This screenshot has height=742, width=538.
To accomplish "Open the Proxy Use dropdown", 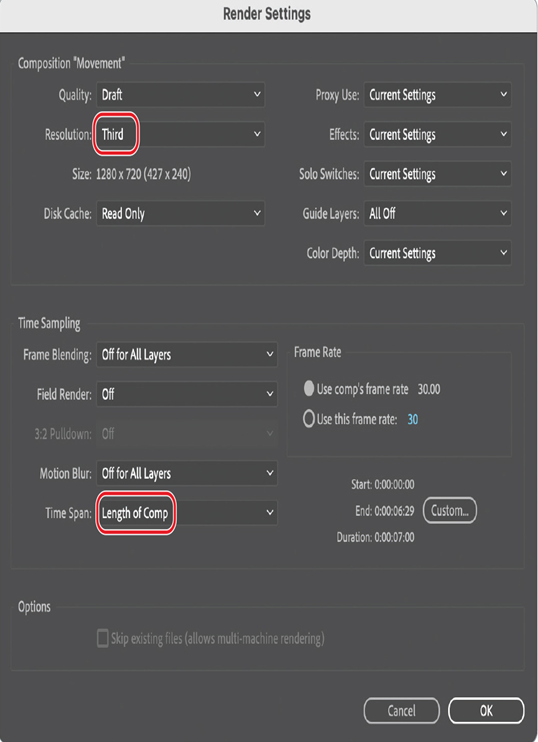I will click(x=437, y=95).
